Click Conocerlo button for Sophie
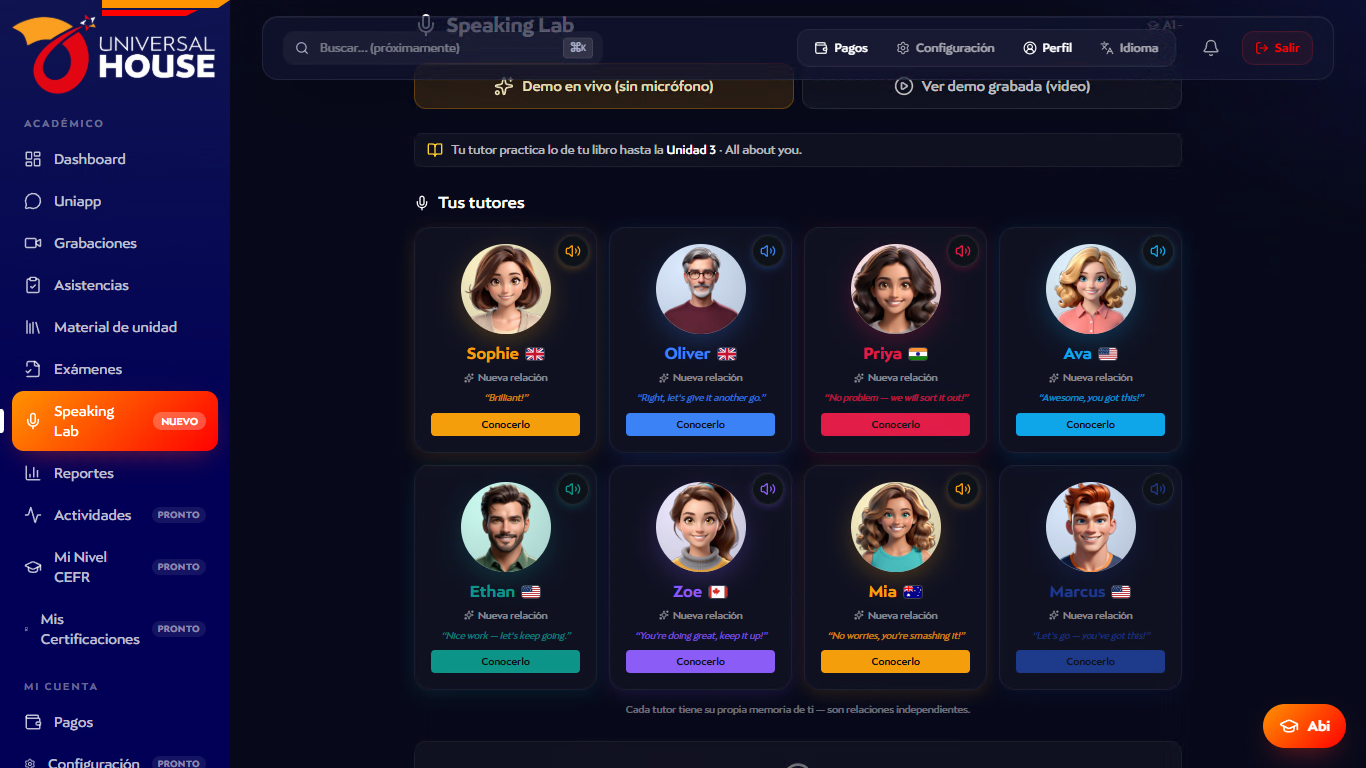The height and width of the screenshot is (768, 1366). (x=505, y=424)
